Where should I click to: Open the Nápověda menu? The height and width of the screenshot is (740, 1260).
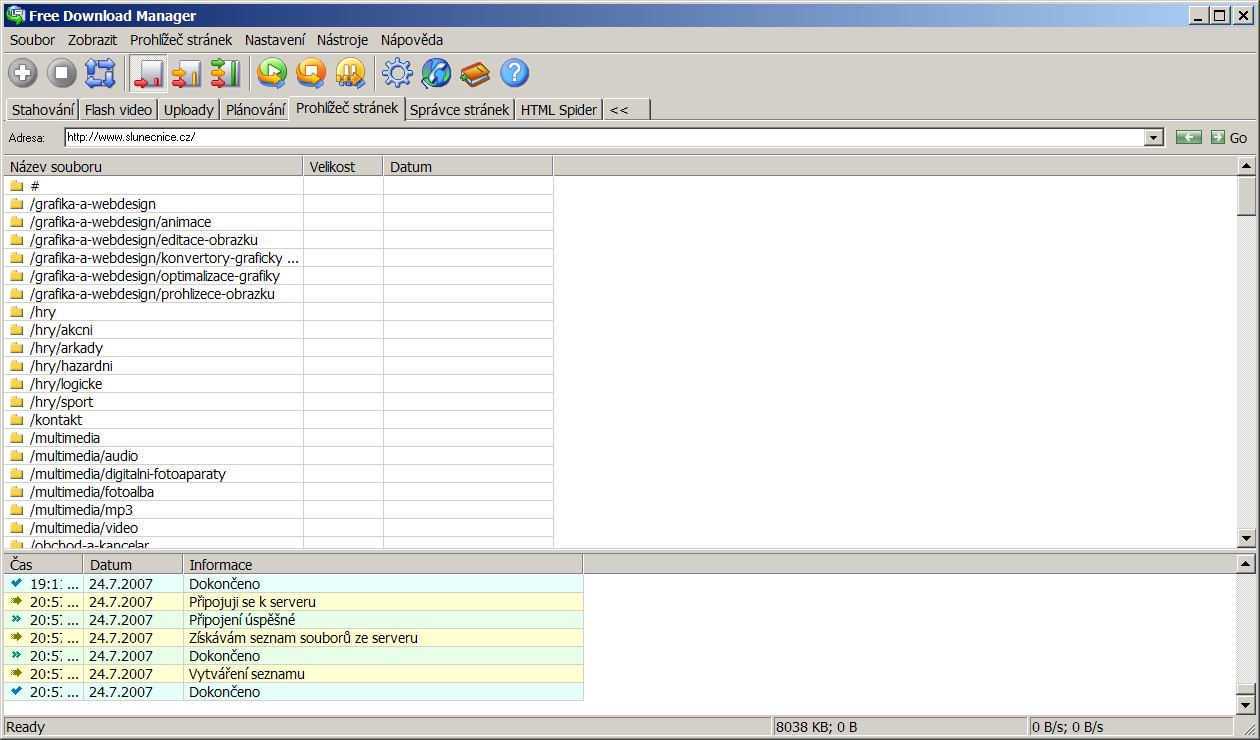pyautogui.click(x=412, y=40)
